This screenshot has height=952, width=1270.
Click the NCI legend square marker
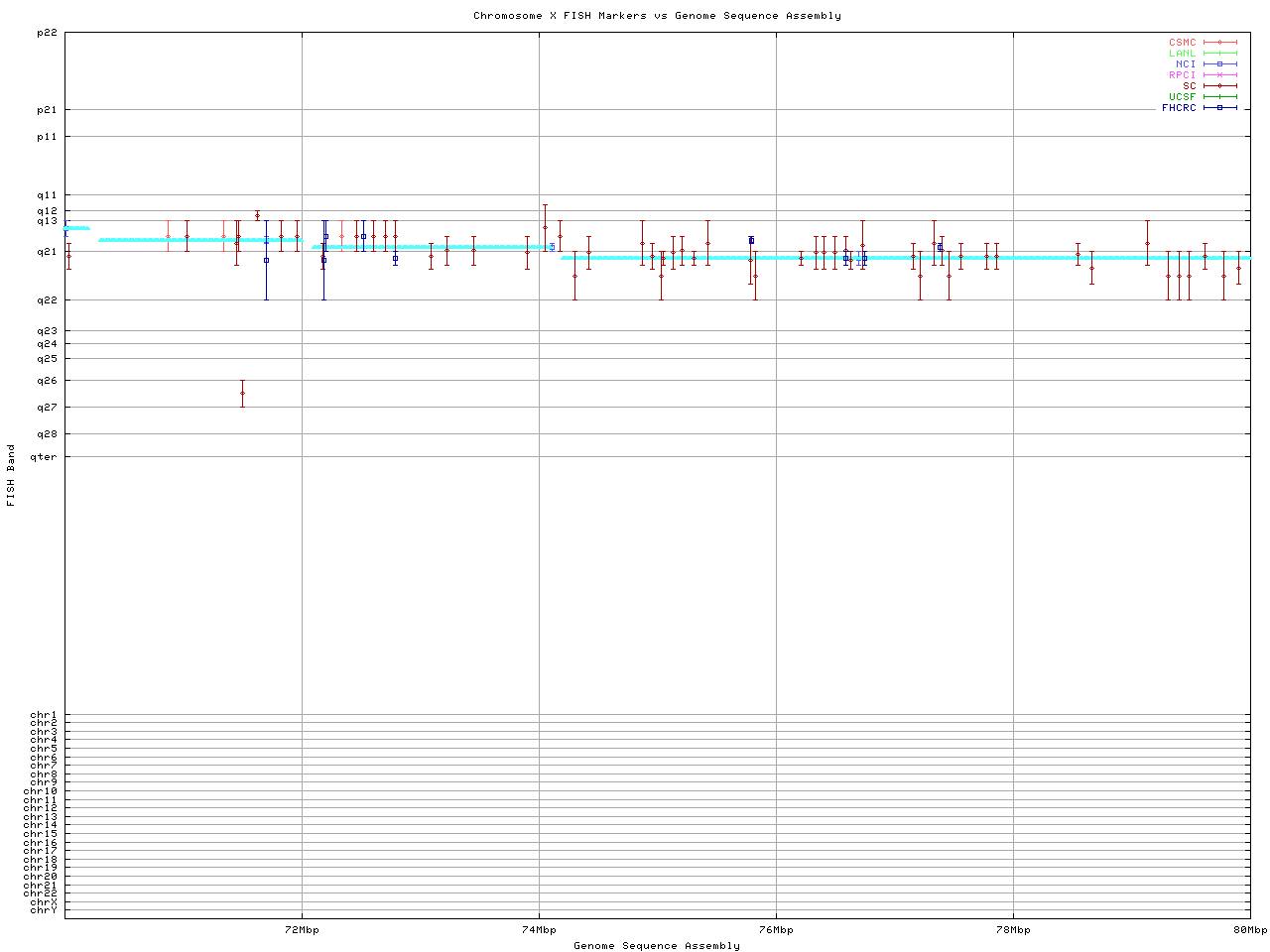coord(1219,64)
